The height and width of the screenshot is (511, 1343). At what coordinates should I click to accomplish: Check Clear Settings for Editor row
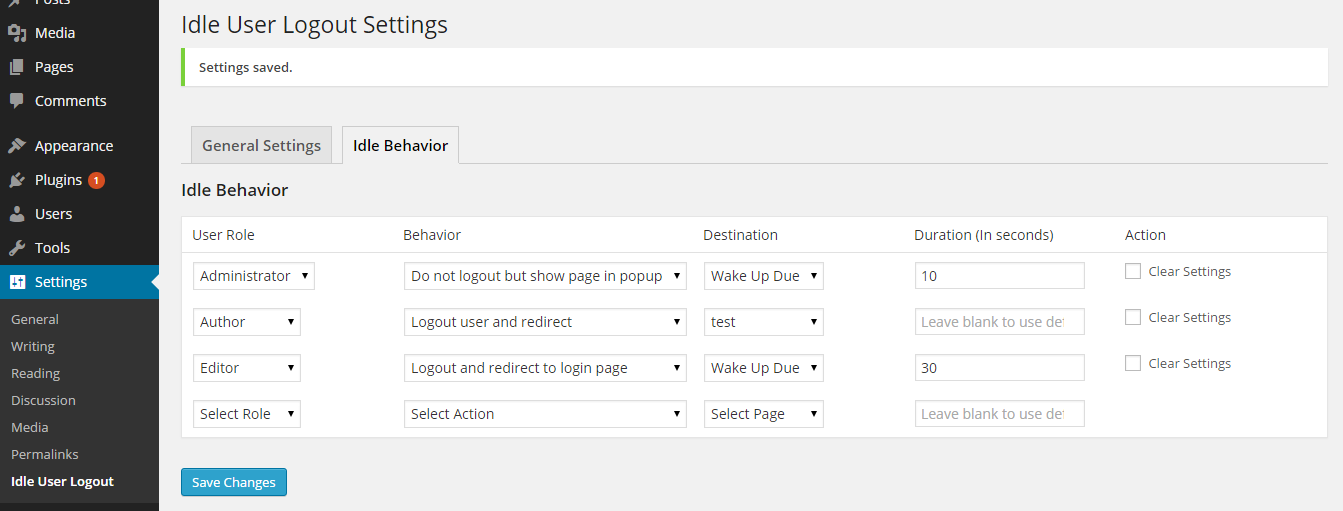1133,363
